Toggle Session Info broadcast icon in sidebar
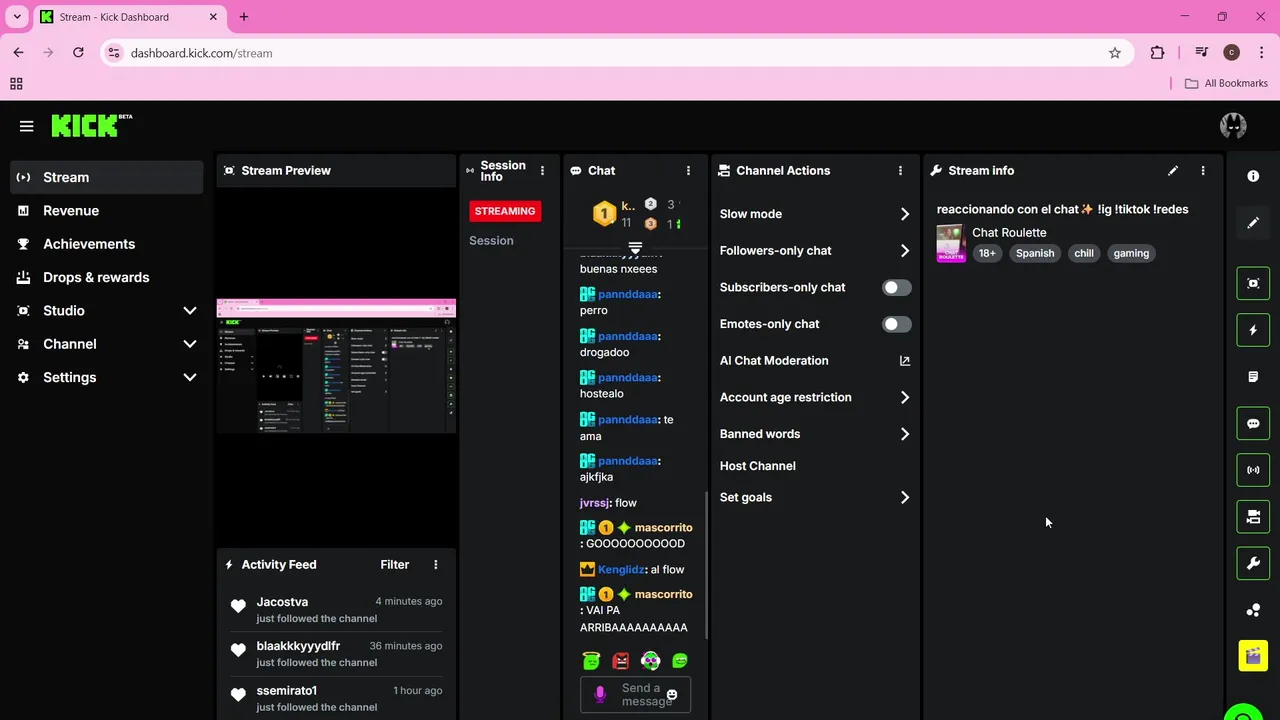Image resolution: width=1280 pixels, height=720 pixels. coord(1253,470)
